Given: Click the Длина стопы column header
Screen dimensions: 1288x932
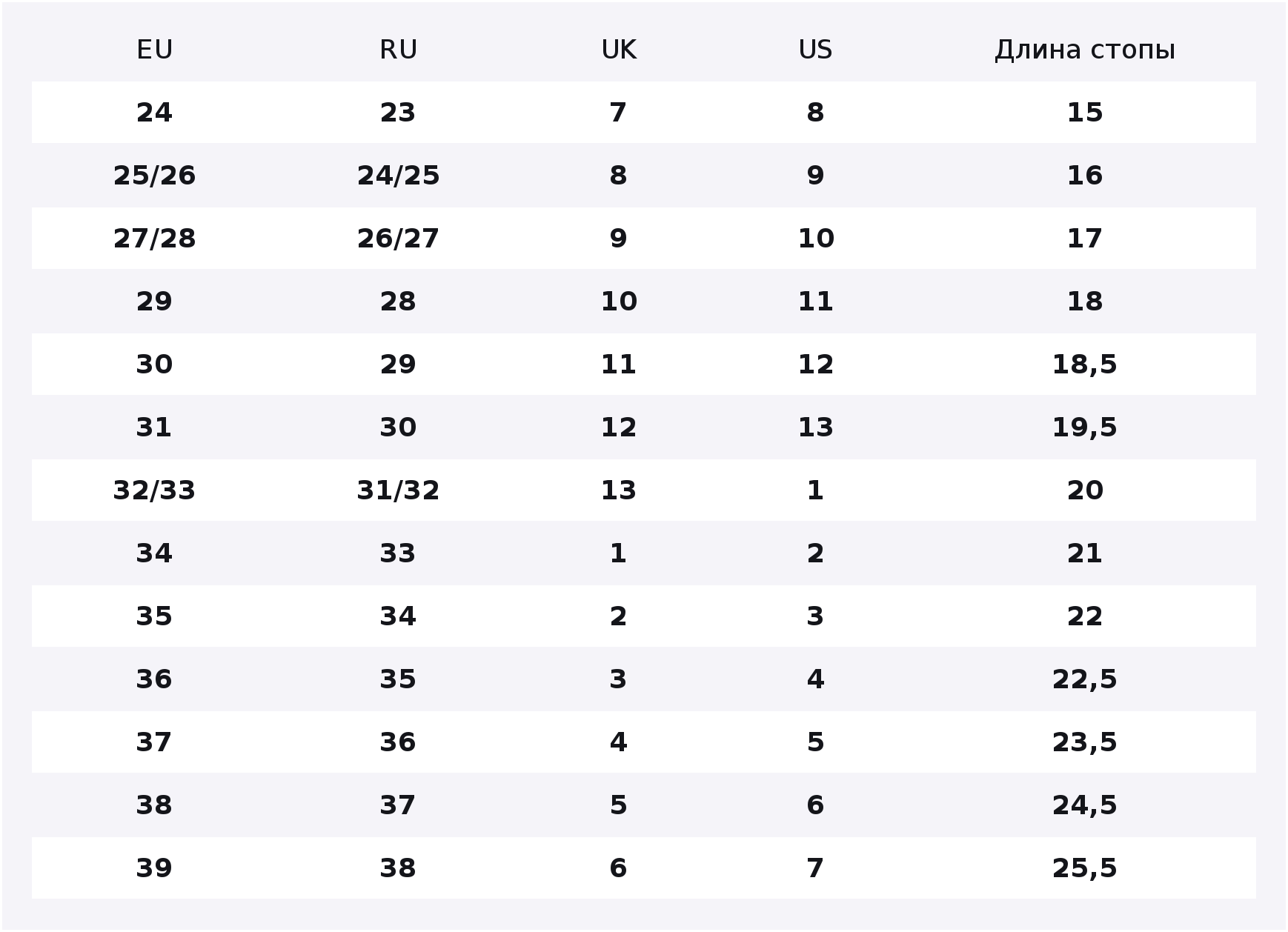Looking at the screenshot, I should tap(1084, 50).
